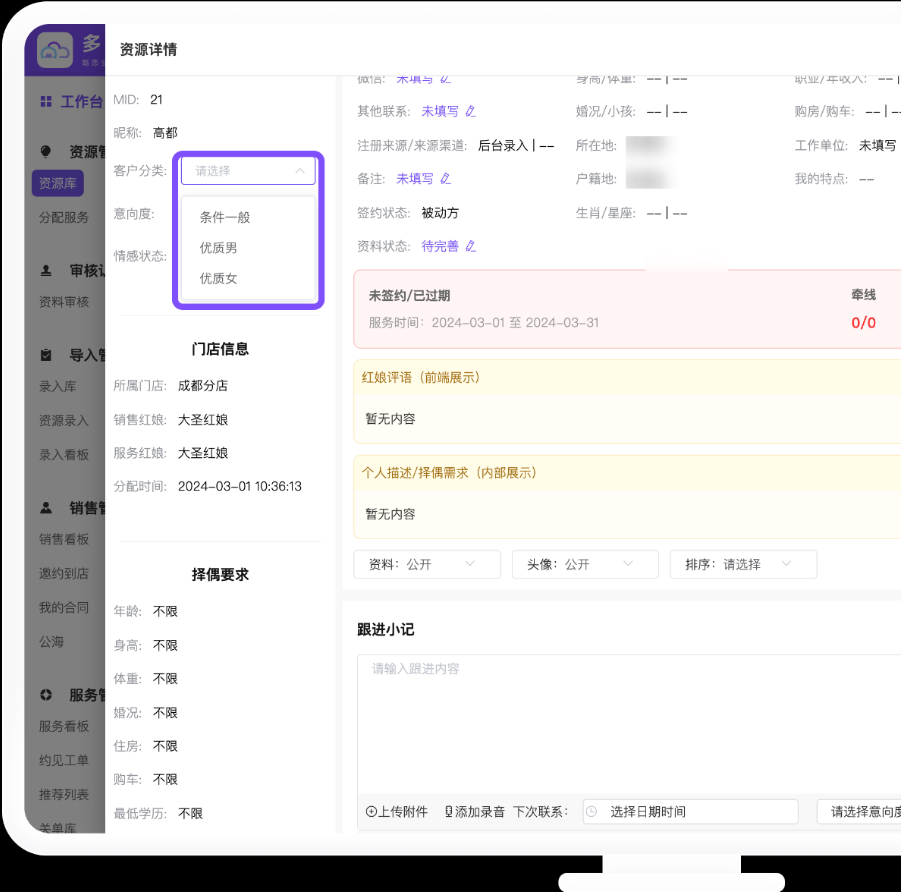This screenshot has width=902, height=892.
Task: Click the 上传附件 plus icon
Action: (x=371, y=812)
